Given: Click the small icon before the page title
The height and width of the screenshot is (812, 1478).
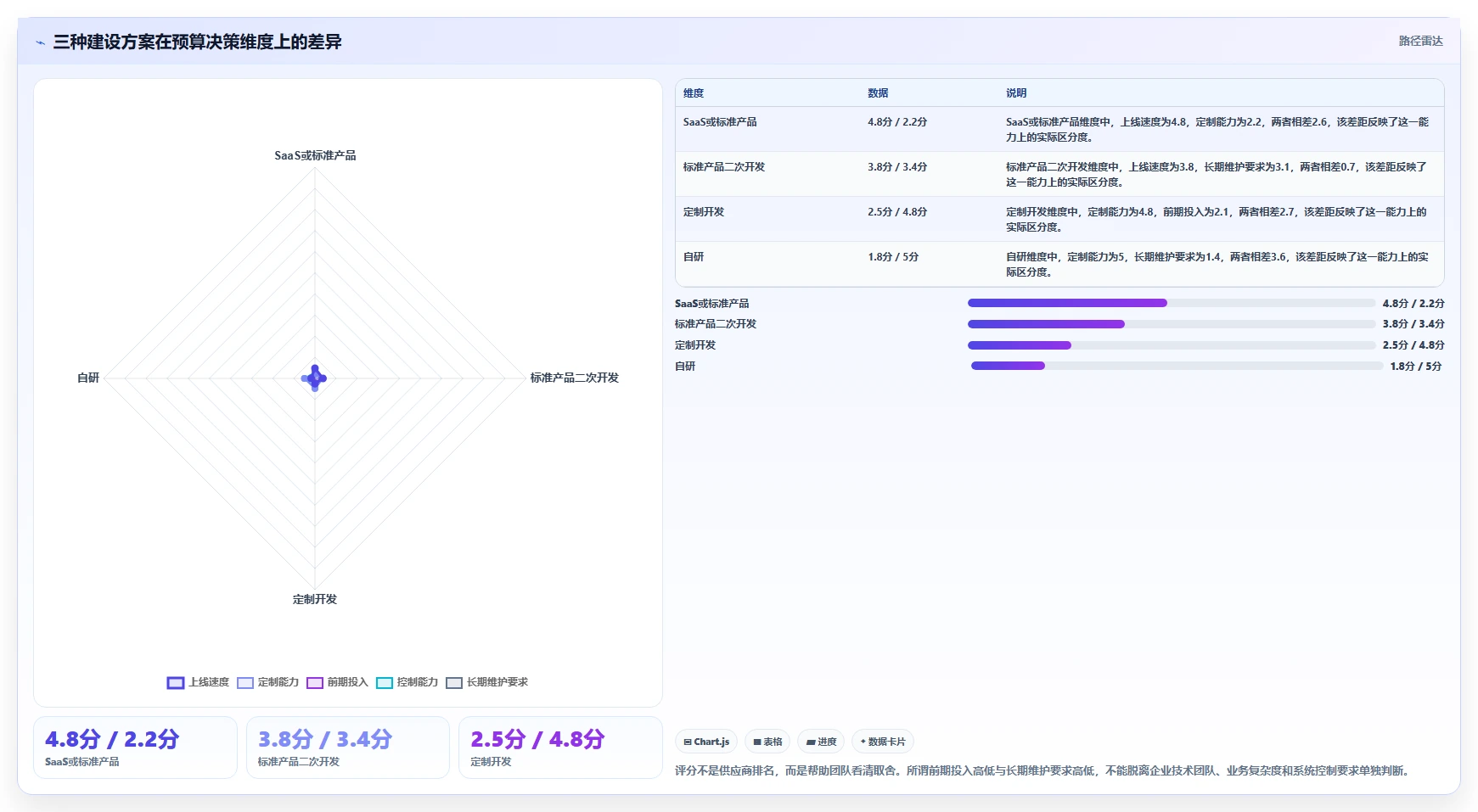Looking at the screenshot, I should [40, 42].
